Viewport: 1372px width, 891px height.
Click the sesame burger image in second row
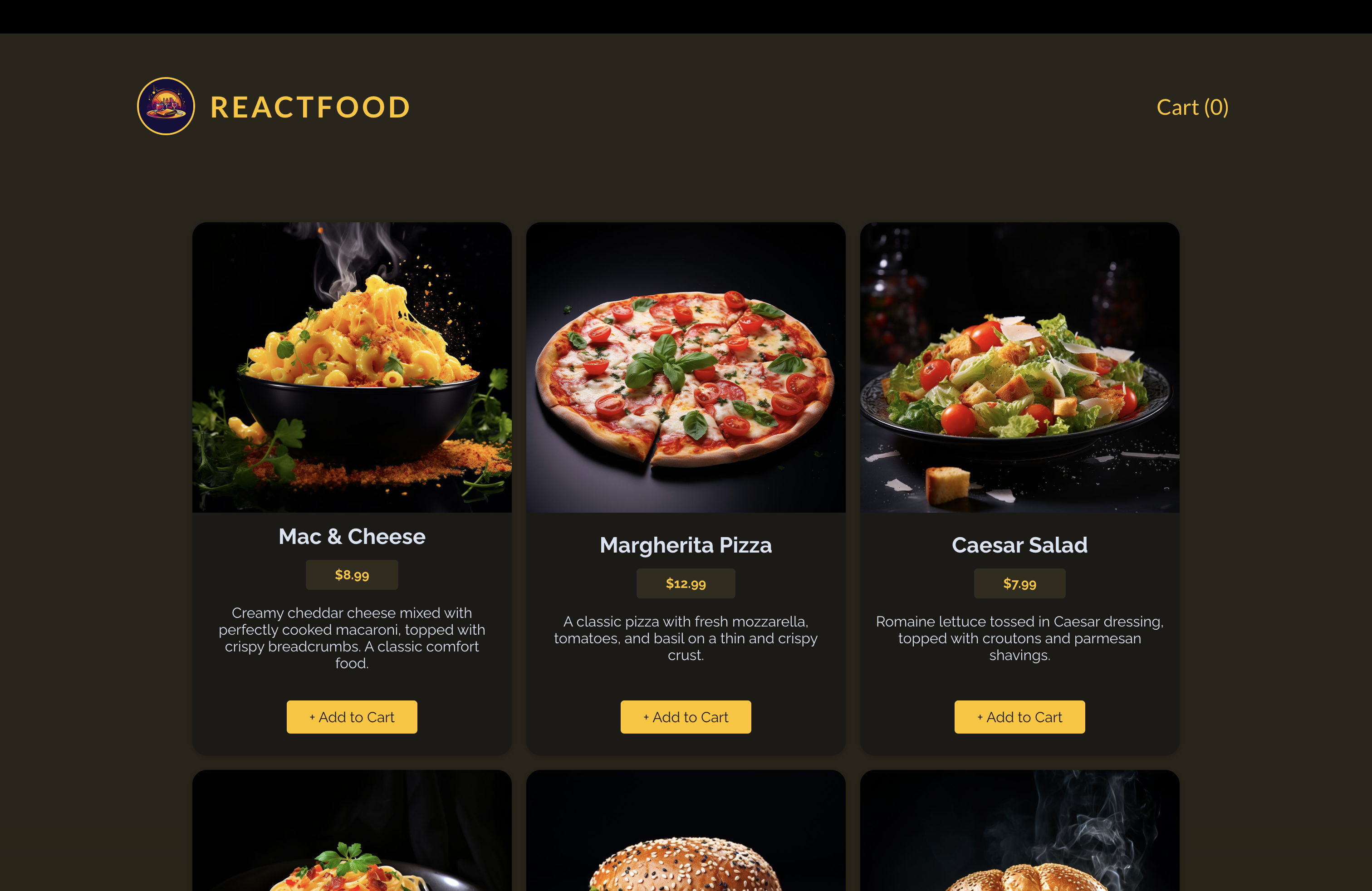click(x=686, y=831)
